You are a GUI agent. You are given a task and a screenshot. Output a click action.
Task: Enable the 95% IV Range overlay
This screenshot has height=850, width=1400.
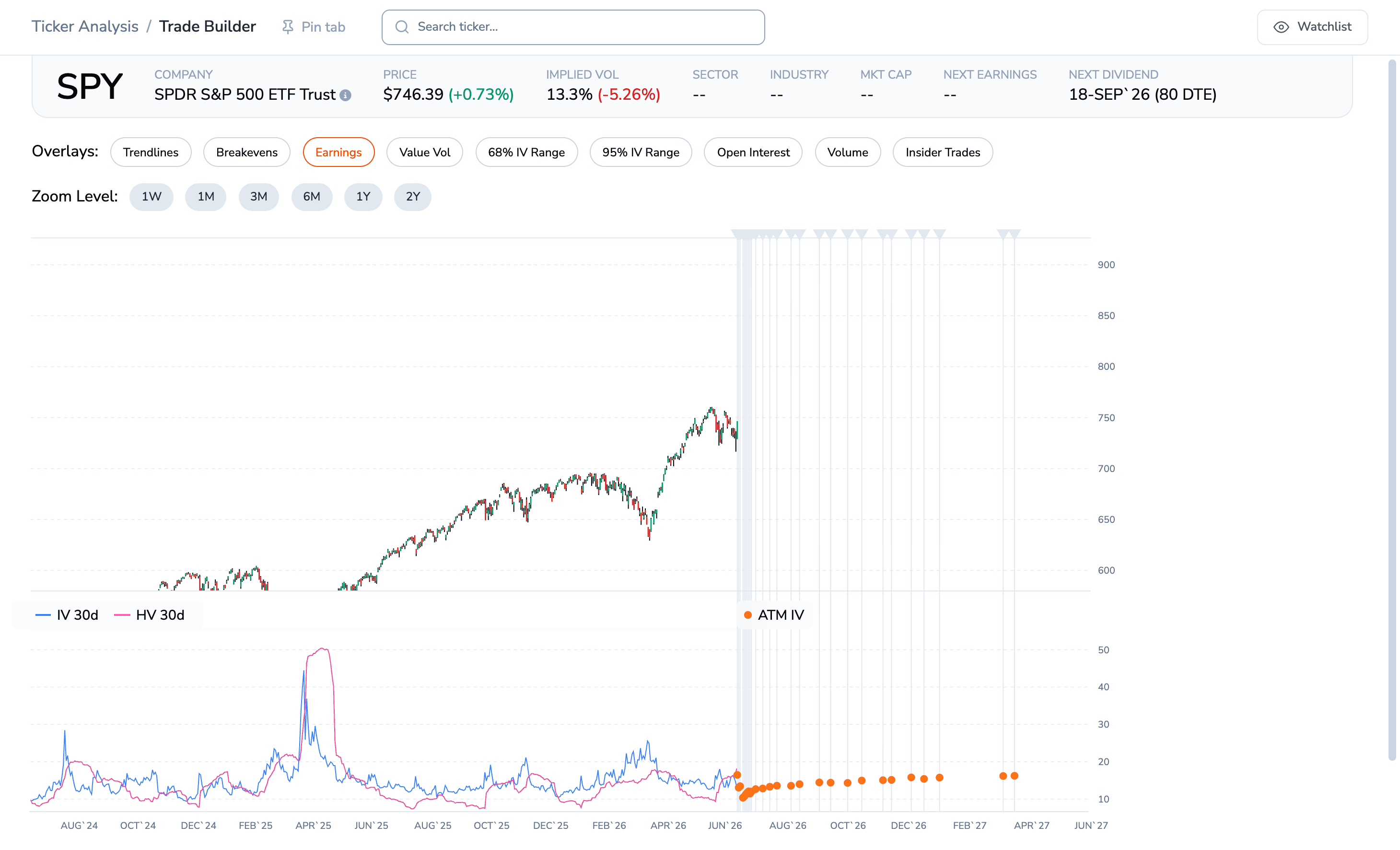tap(641, 153)
